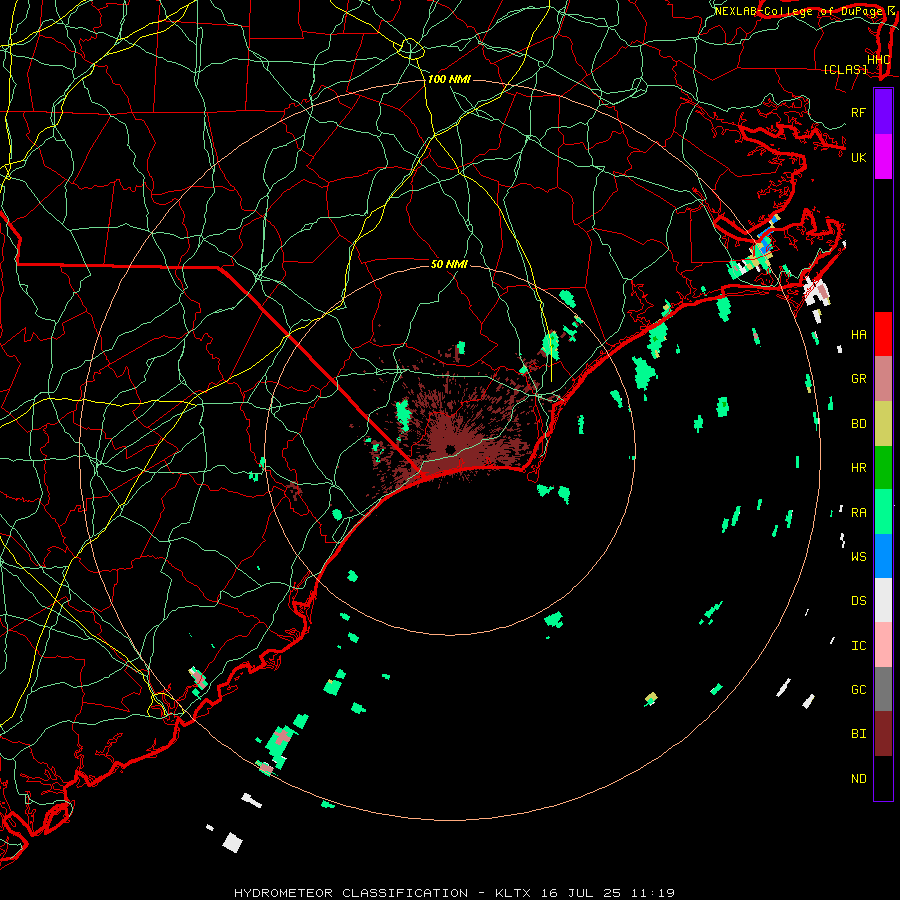The height and width of the screenshot is (900, 900).
Task: Click the light pink IC legend swatch
Action: tap(883, 645)
